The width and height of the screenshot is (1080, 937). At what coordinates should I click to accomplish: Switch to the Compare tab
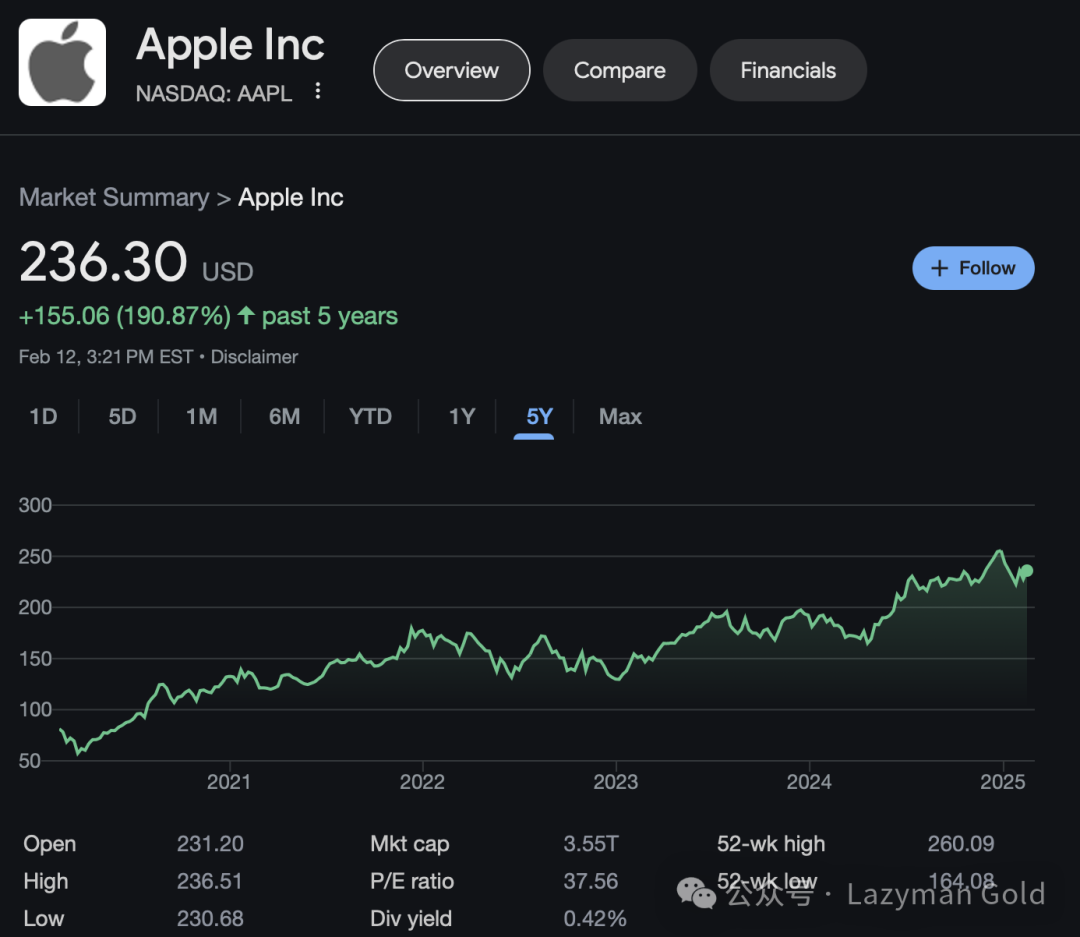click(x=620, y=70)
